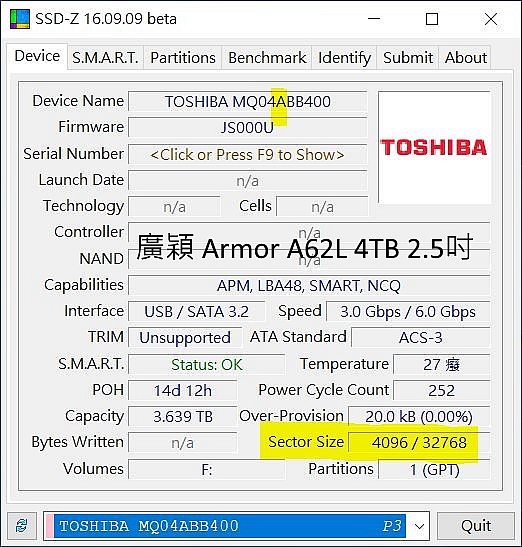Viewport: 522px width, 547px height.
Task: Click the Capacity value 3.639 TB
Action: point(182,417)
